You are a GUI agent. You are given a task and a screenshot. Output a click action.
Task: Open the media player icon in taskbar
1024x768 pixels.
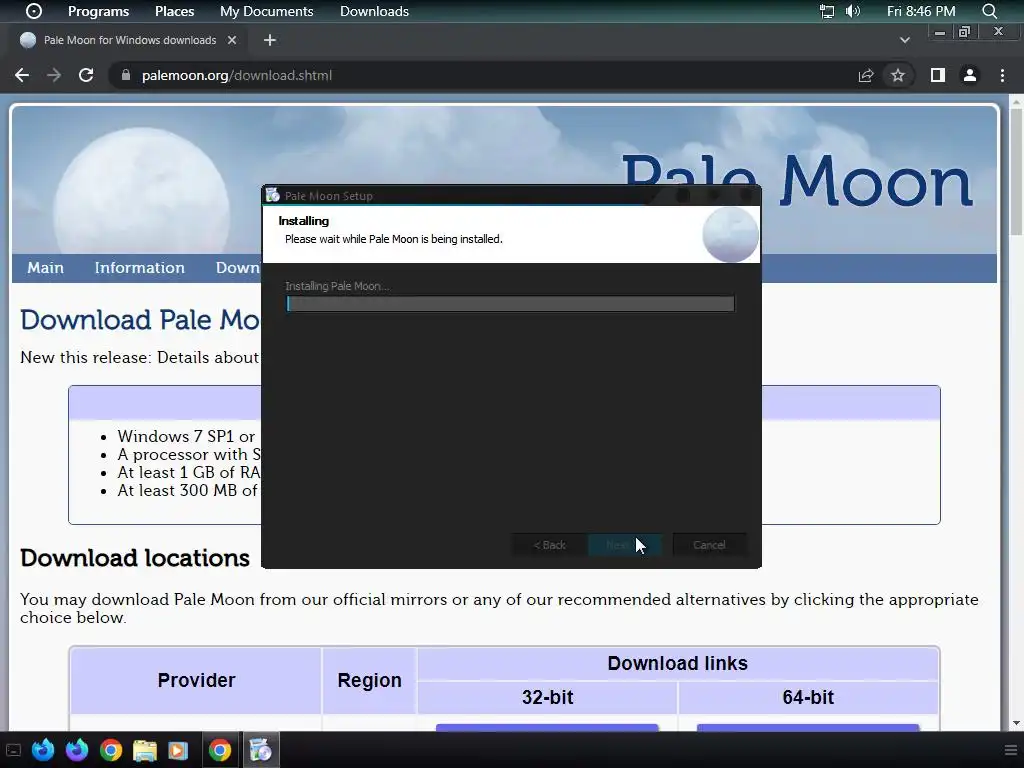pyautogui.click(x=178, y=750)
